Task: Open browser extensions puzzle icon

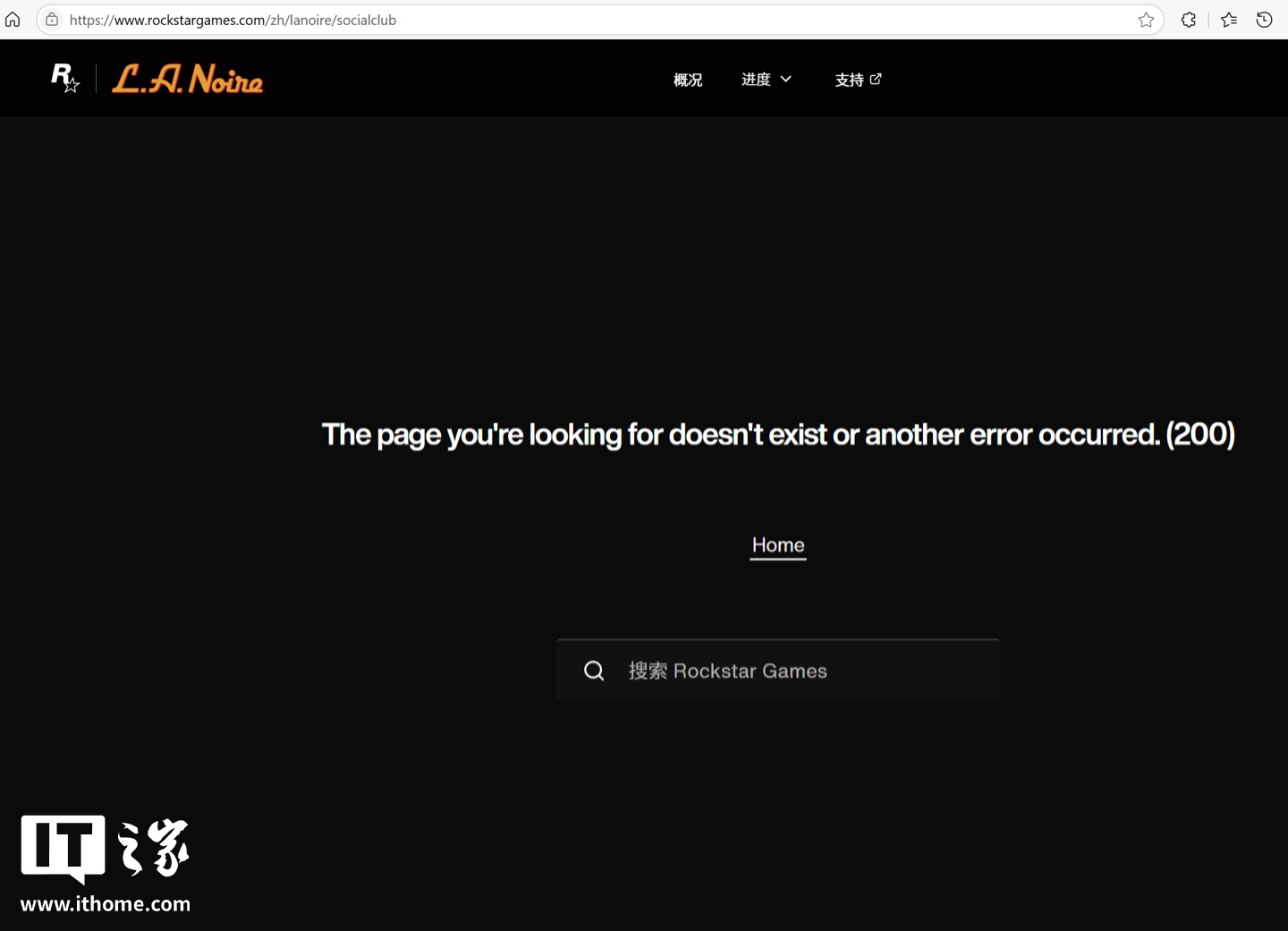Action: (1189, 20)
